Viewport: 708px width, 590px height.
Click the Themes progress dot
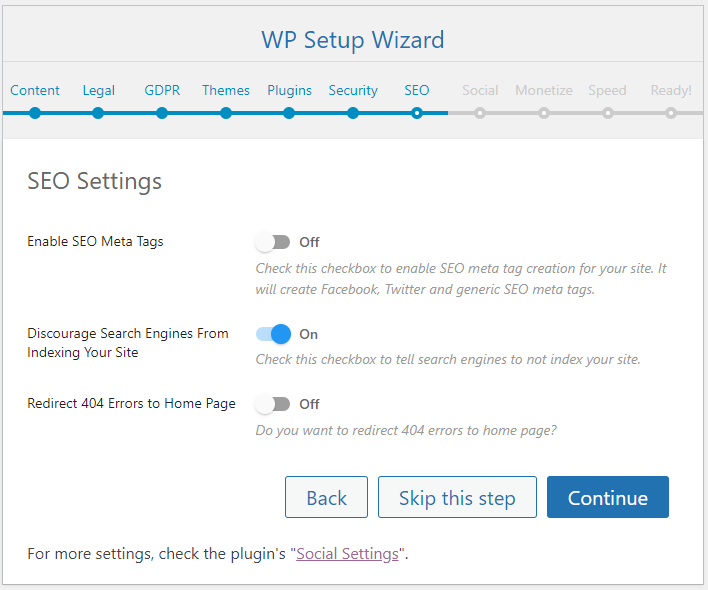(226, 113)
